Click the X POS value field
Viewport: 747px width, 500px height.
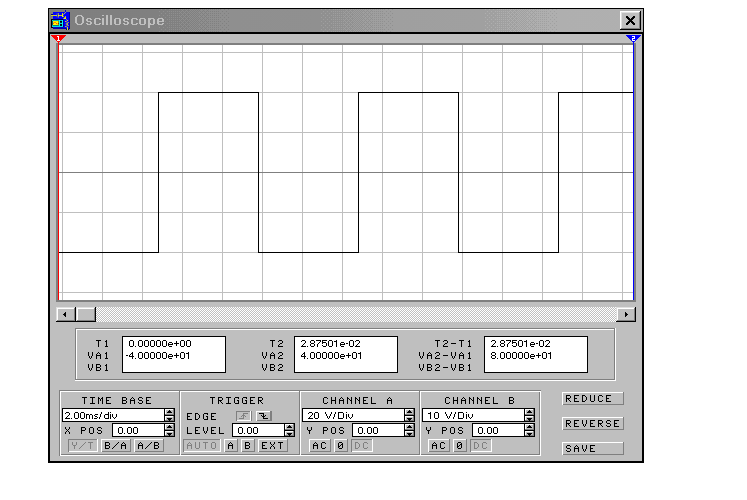click(x=138, y=430)
